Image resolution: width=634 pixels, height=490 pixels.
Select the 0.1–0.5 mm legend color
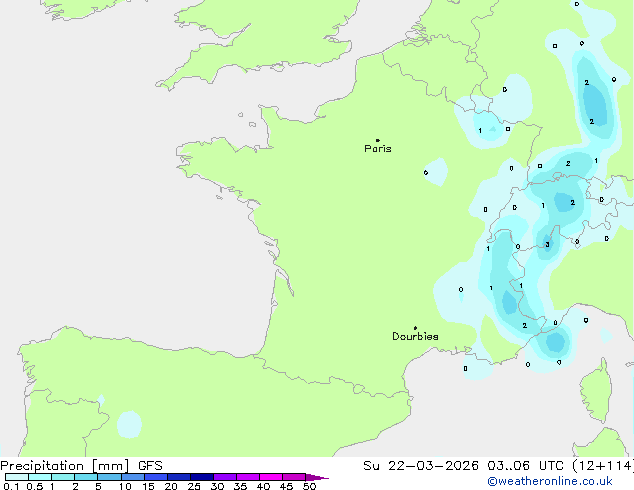click(x=17, y=477)
